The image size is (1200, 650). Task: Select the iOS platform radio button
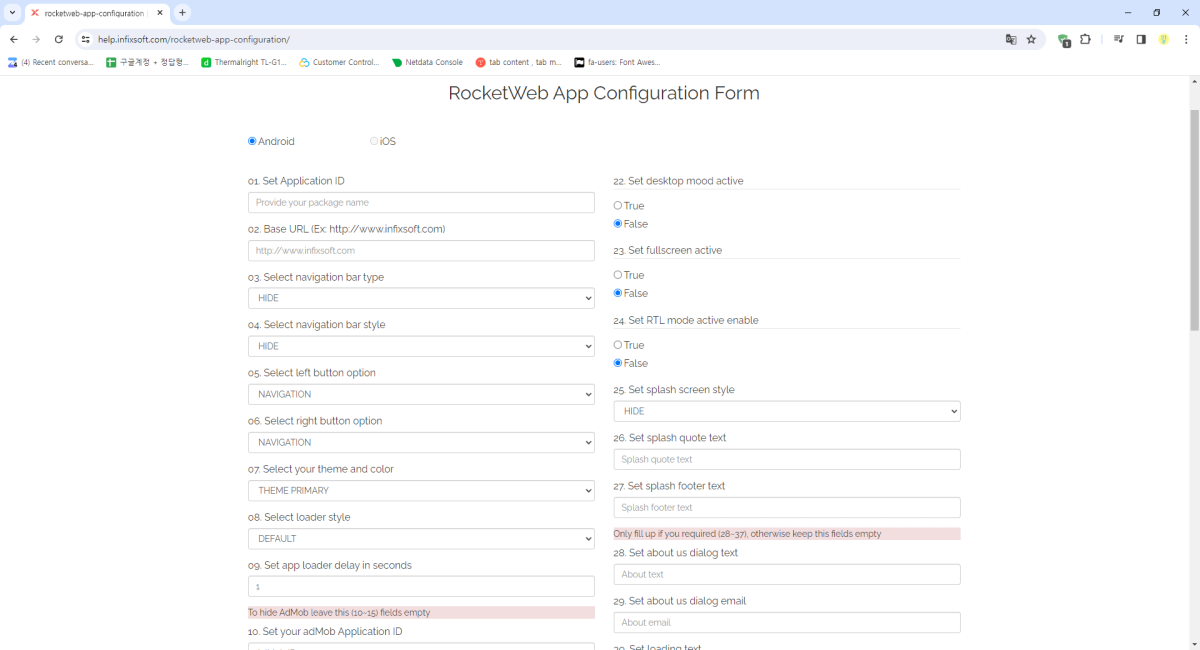[x=374, y=141]
